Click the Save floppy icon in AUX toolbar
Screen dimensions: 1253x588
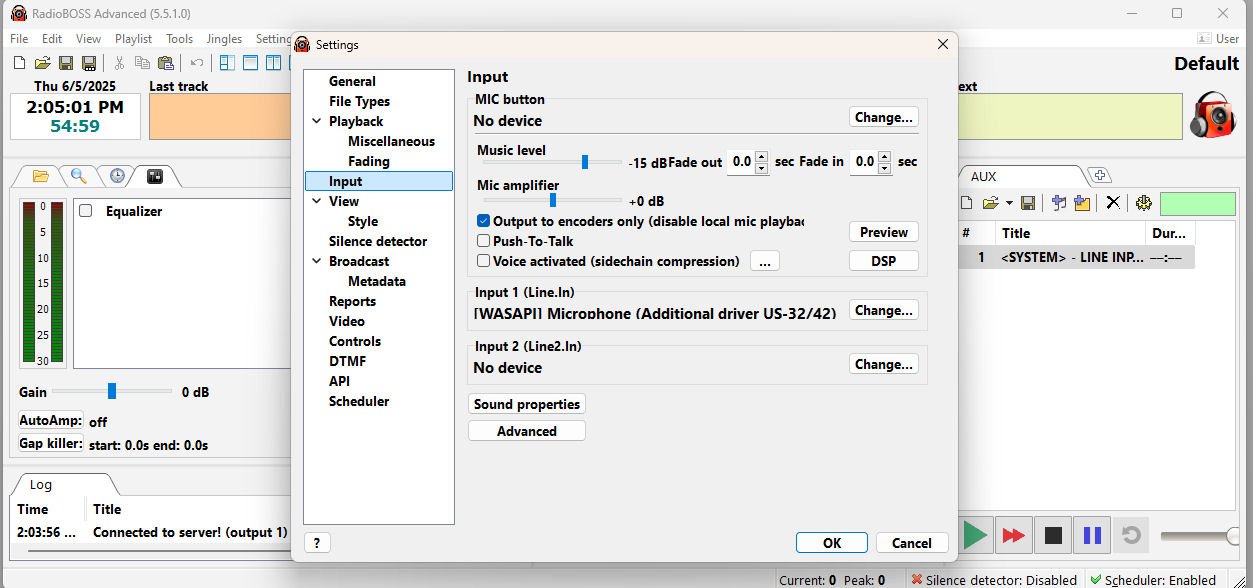click(x=1027, y=203)
